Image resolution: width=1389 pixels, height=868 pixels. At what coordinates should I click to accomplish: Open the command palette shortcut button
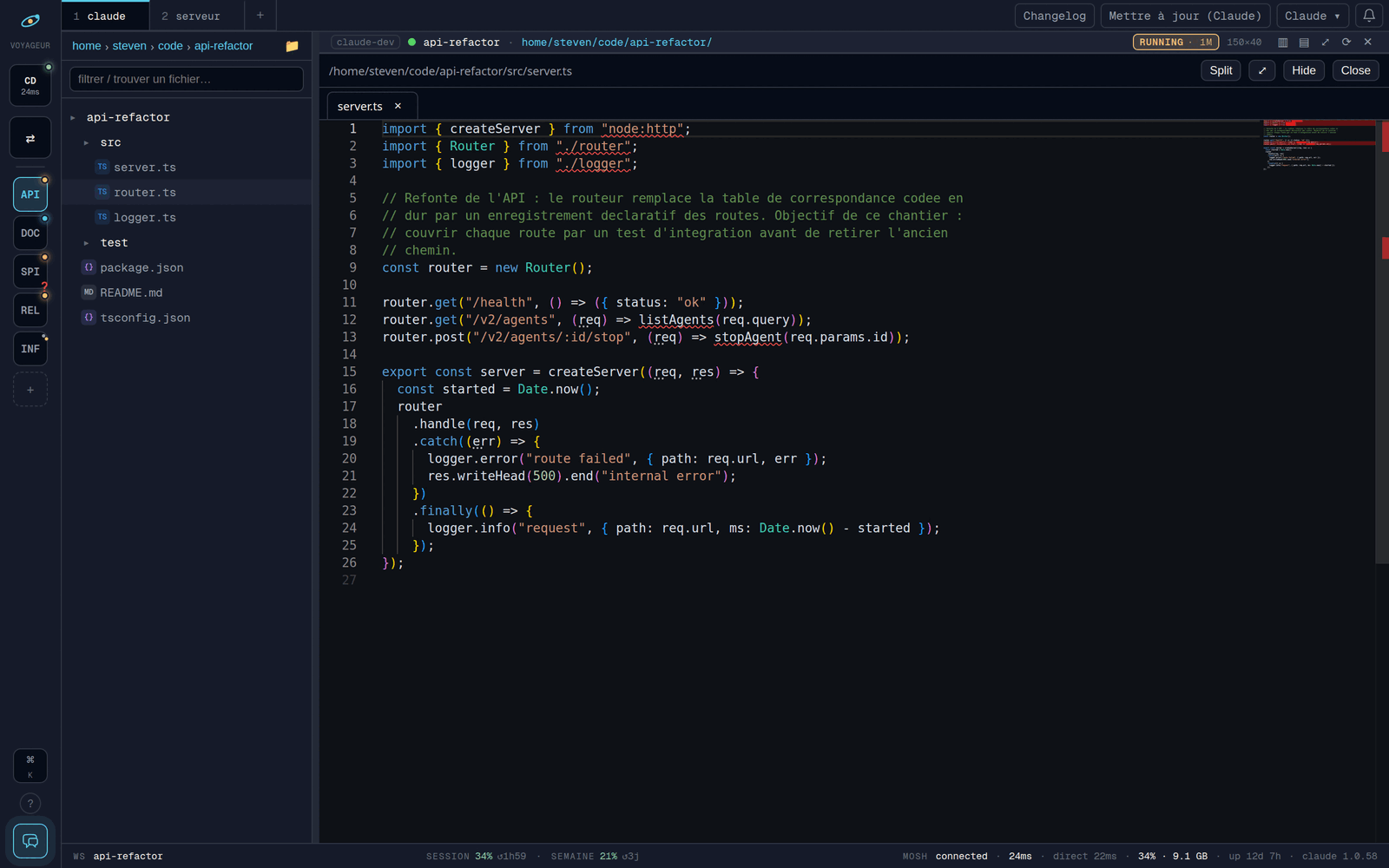(30, 766)
